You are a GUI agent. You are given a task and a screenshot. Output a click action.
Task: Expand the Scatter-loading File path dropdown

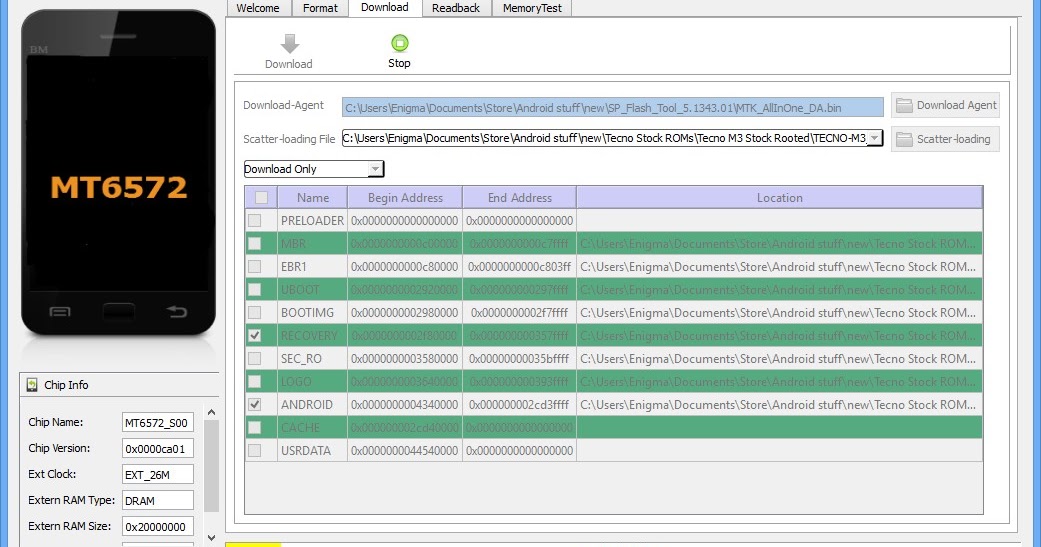(874, 138)
